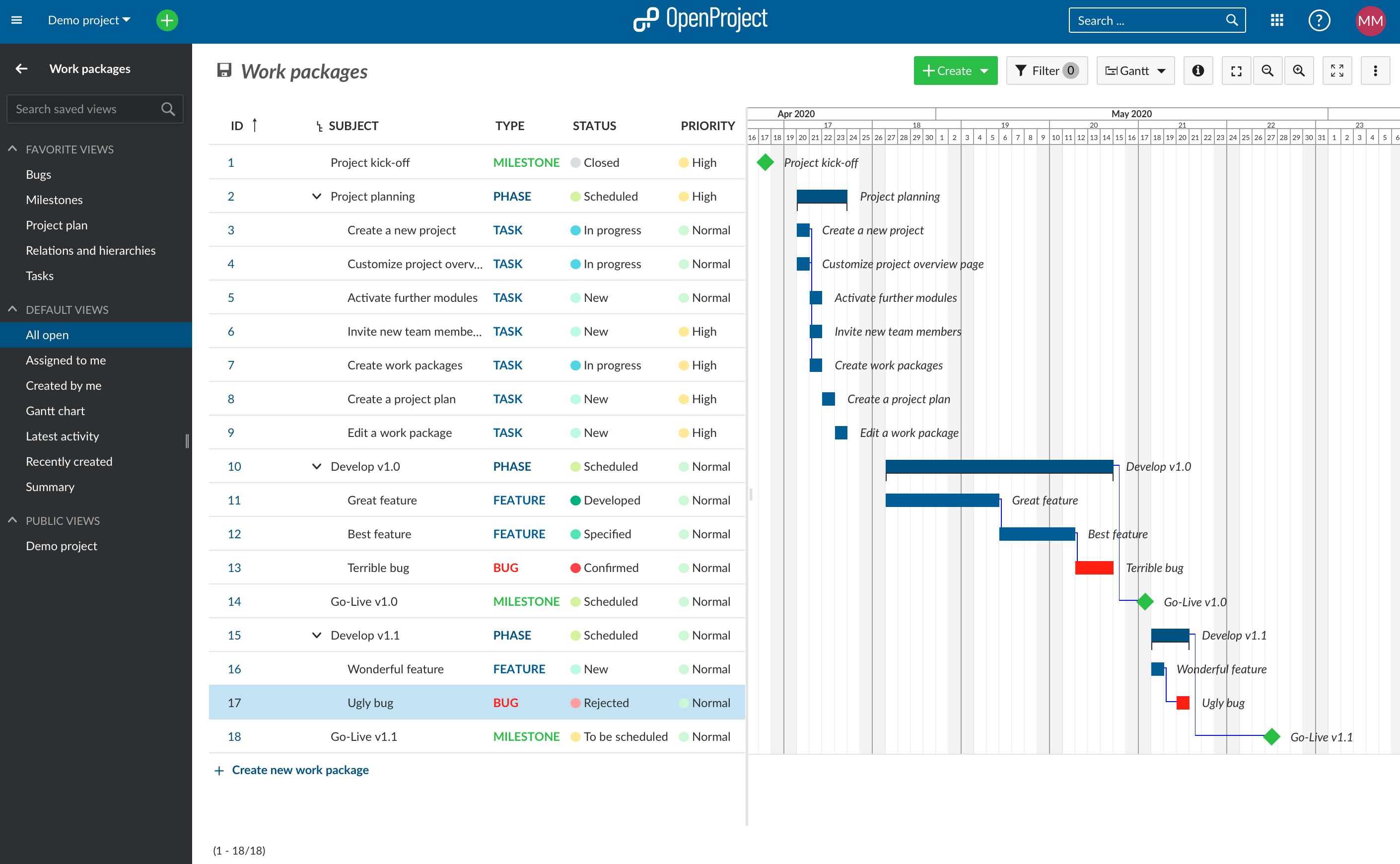Image resolution: width=1400 pixels, height=864 pixels.
Task: Zoom out on the Gantt timeline
Action: pyautogui.click(x=1267, y=71)
